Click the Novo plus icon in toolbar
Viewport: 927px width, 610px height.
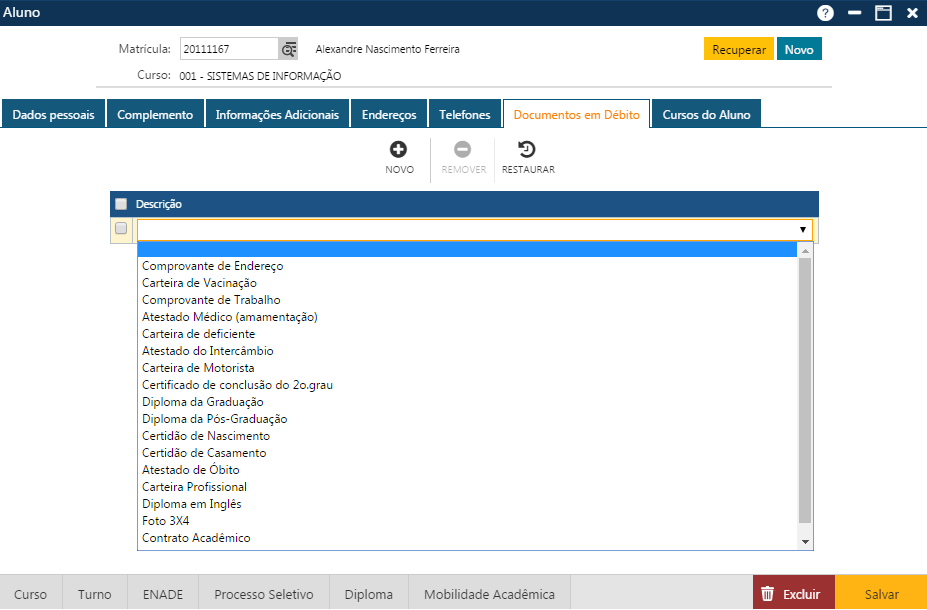pyautogui.click(x=398, y=150)
